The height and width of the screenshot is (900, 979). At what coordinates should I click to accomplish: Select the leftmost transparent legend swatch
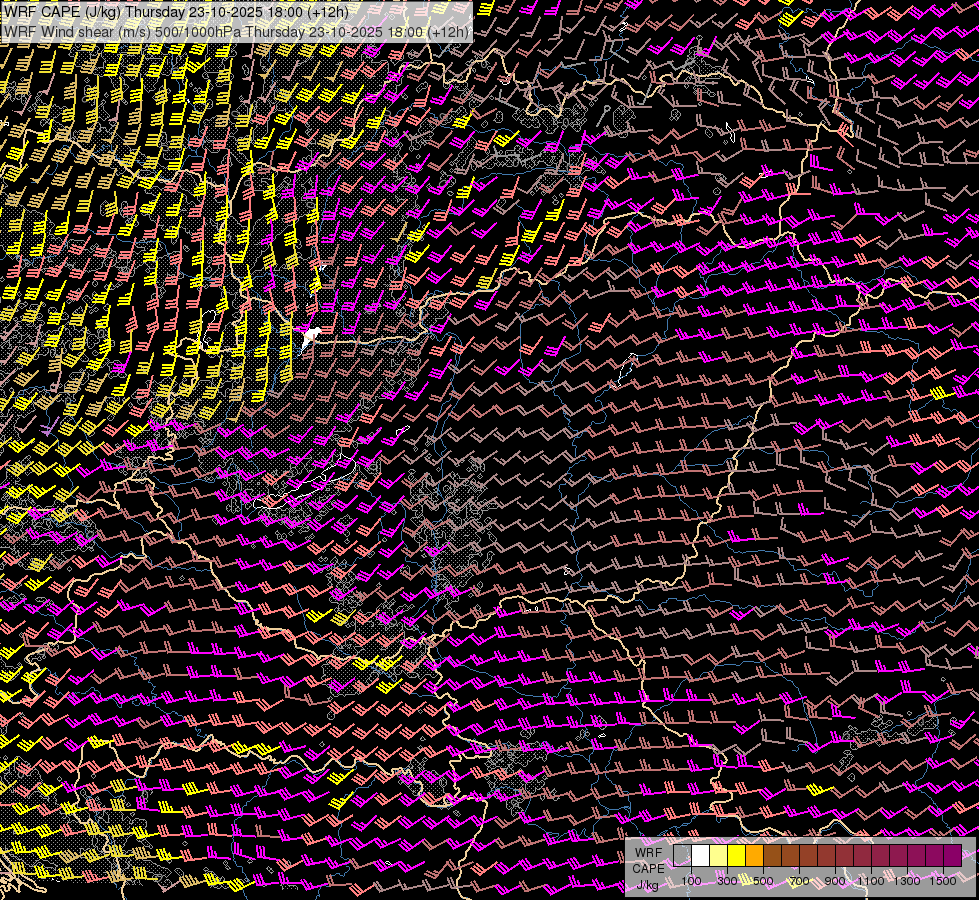(x=682, y=856)
